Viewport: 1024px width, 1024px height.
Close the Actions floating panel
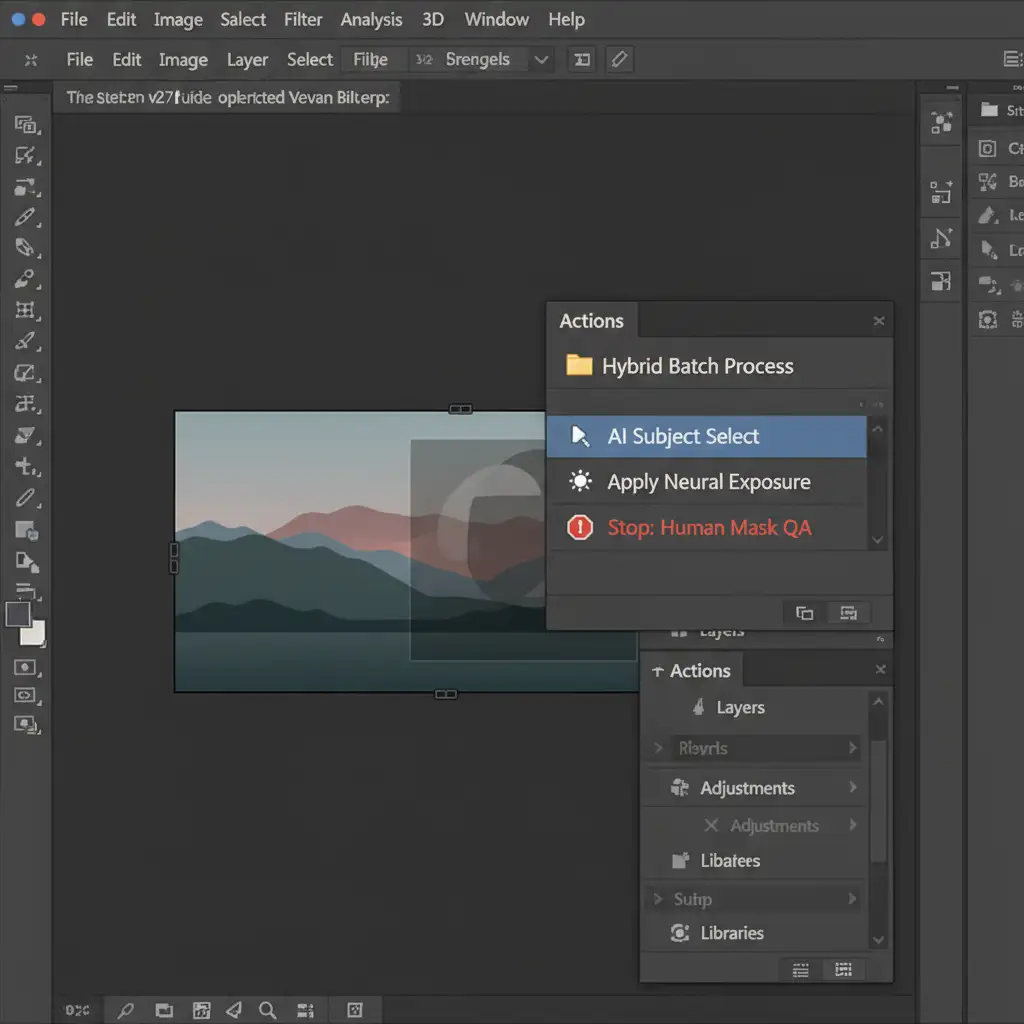(878, 321)
